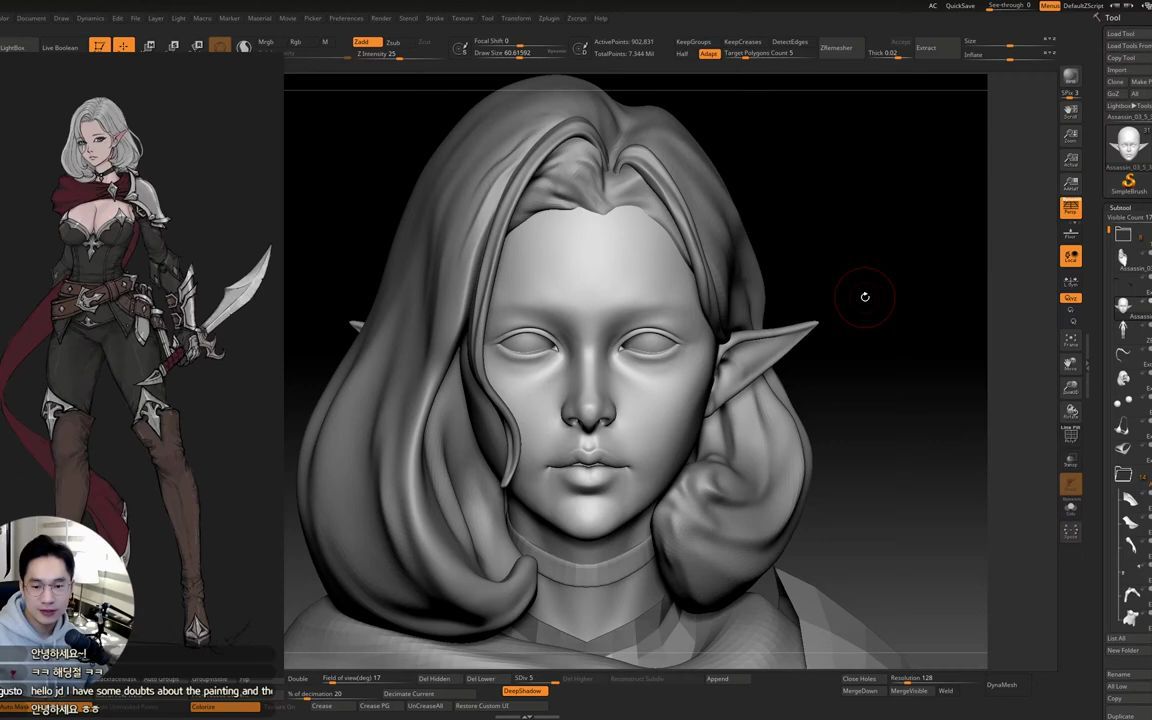Image resolution: width=1152 pixels, height=720 pixels.
Task: Select the Move gizmo mode icon
Action: click(x=148, y=46)
